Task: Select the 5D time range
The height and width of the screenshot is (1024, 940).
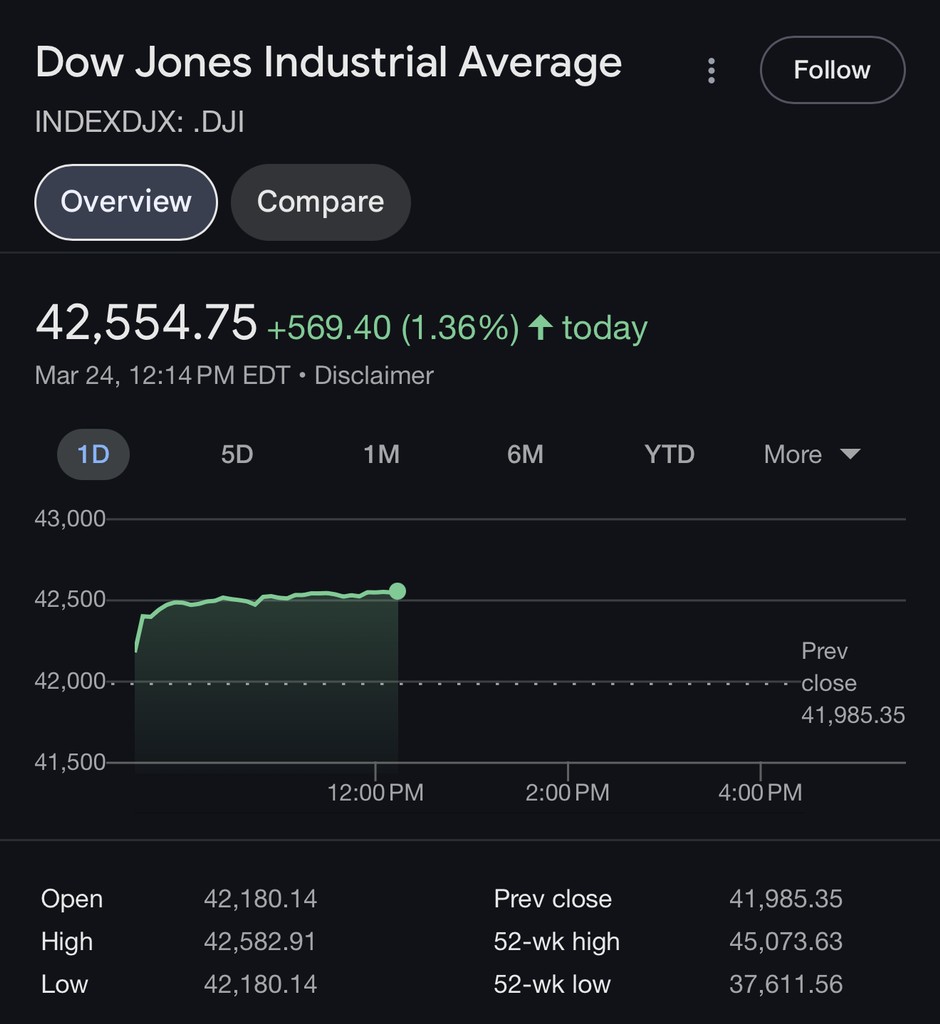Action: point(237,455)
